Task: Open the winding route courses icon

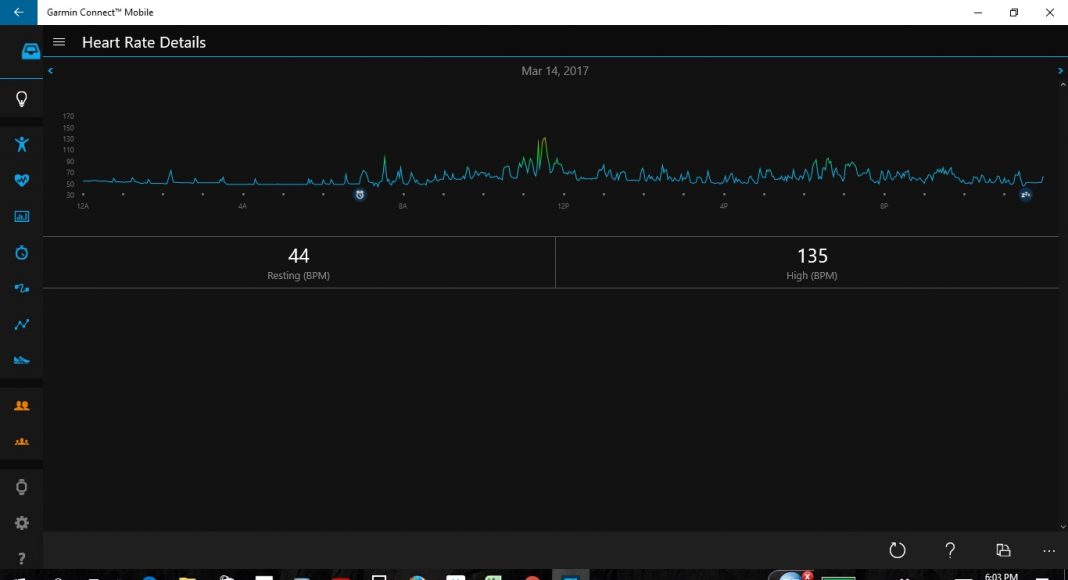Action: 22,289
